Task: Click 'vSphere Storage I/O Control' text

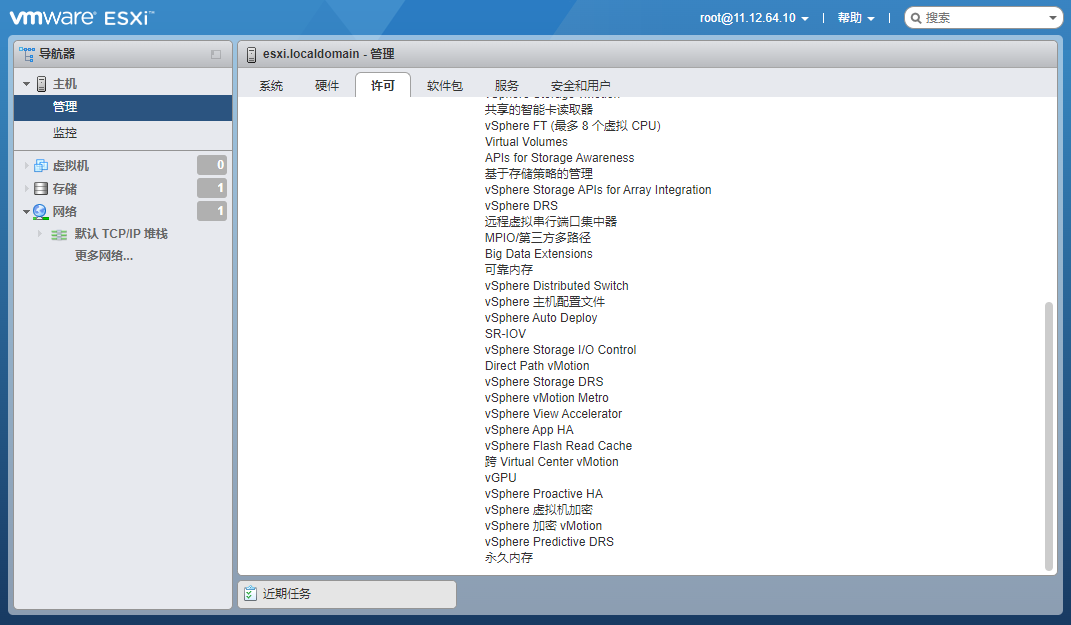Action: 560,350
